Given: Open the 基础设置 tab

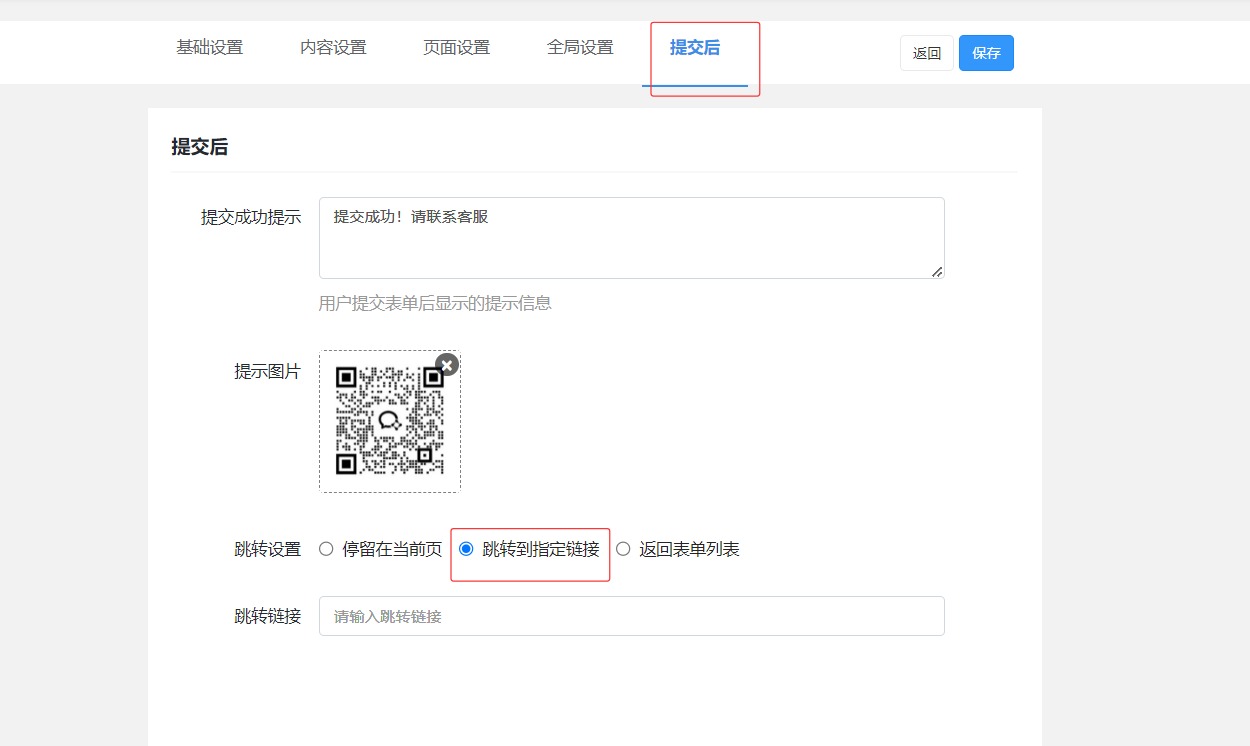Looking at the screenshot, I should click(210, 48).
